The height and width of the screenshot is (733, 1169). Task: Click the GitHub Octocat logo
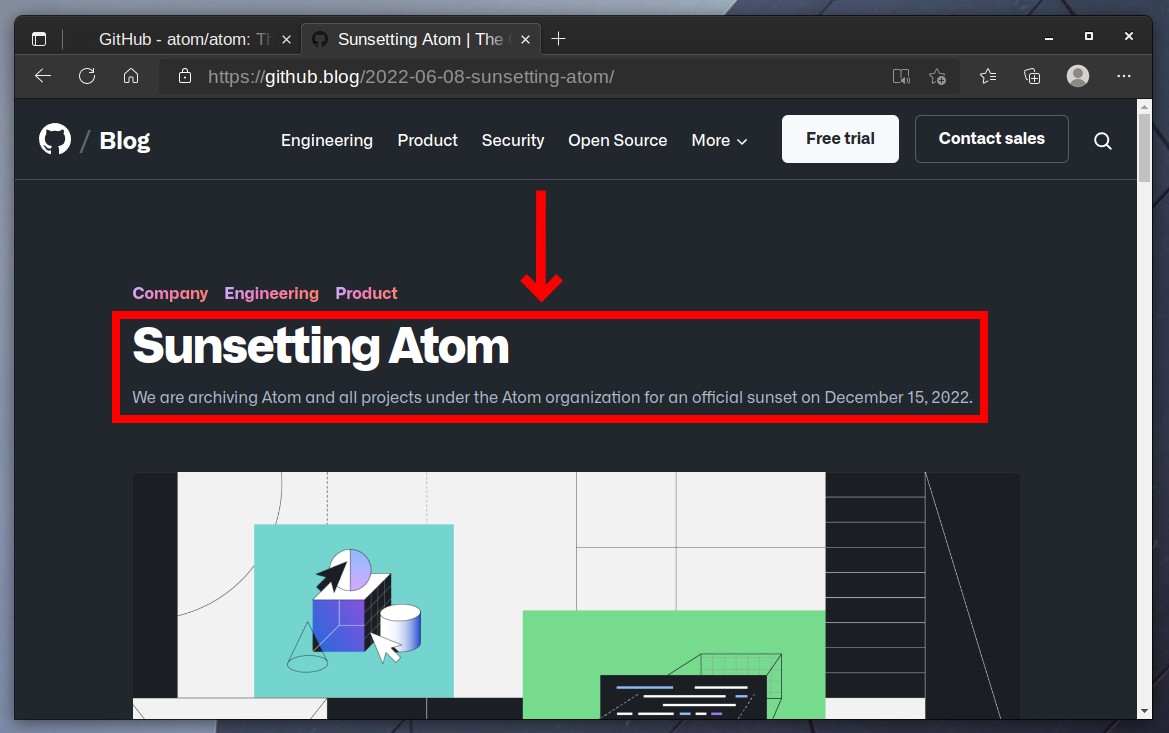tap(54, 139)
